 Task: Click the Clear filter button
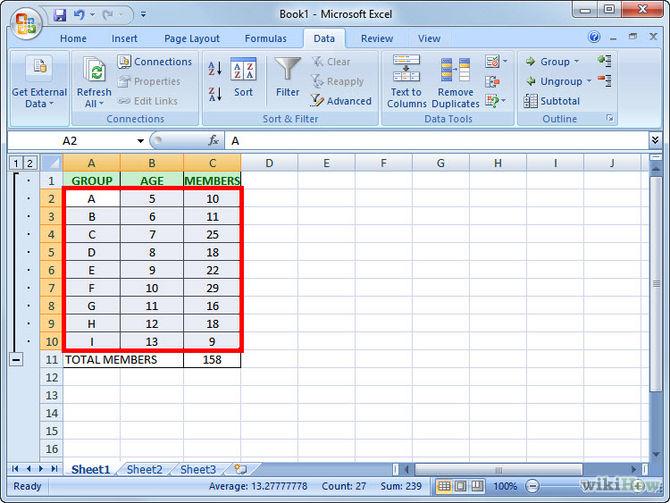[331, 62]
